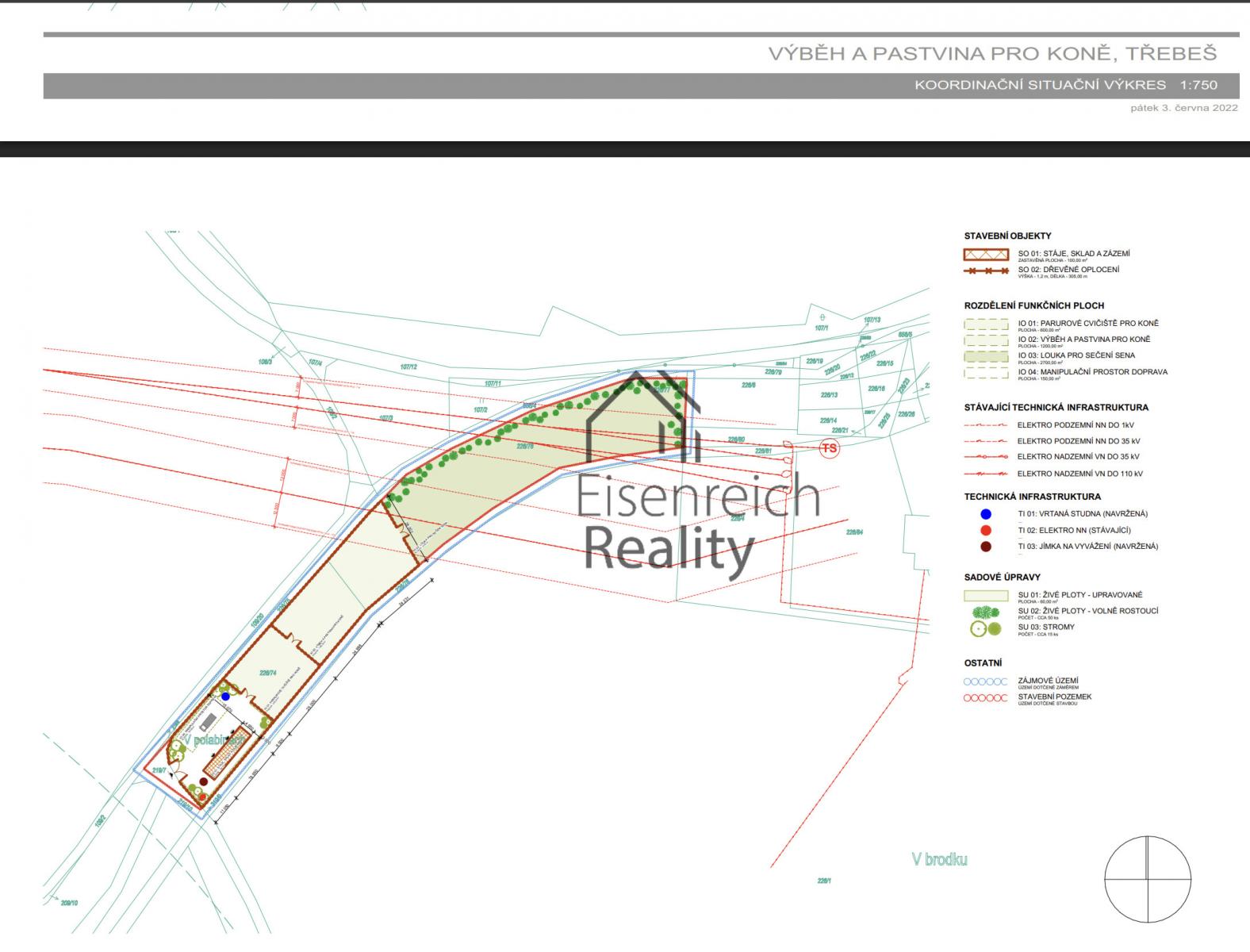This screenshot has height=952, width=1250.
Task: Click the blue TI 01 drilled well legend dot
Action: pyautogui.click(x=985, y=513)
